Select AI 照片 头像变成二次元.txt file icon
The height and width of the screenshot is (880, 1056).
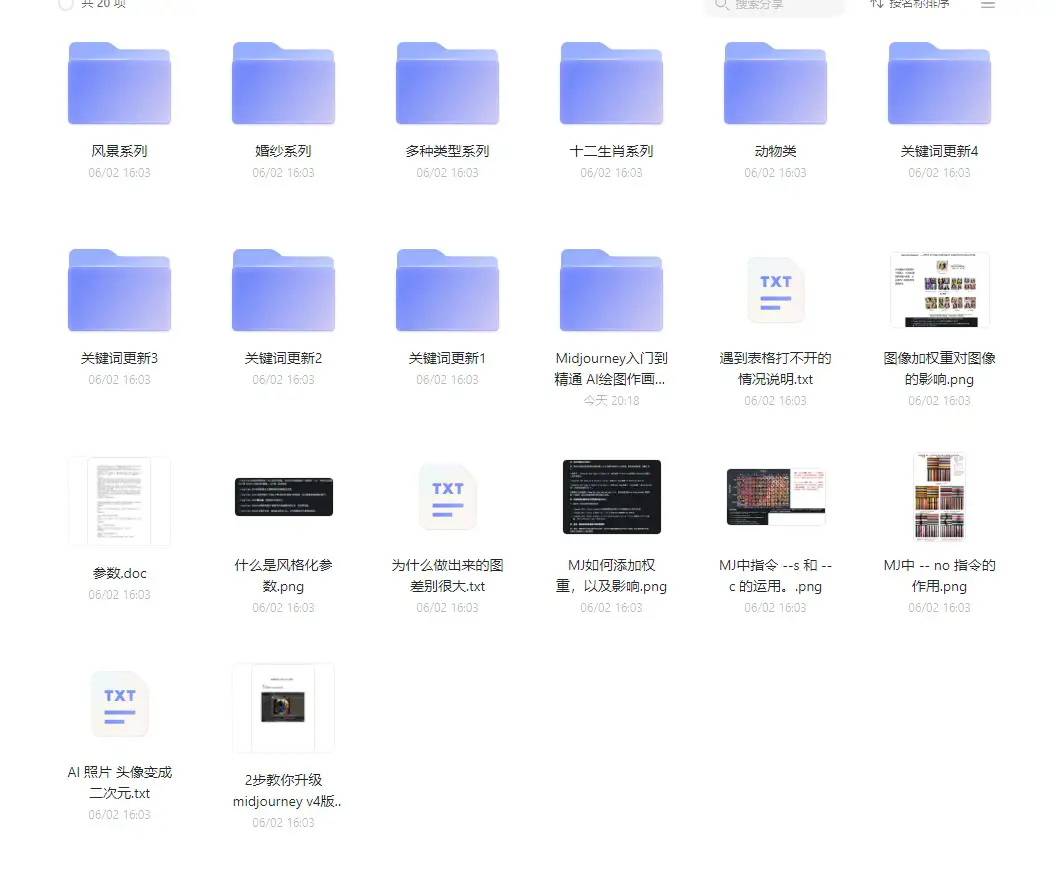(x=119, y=704)
